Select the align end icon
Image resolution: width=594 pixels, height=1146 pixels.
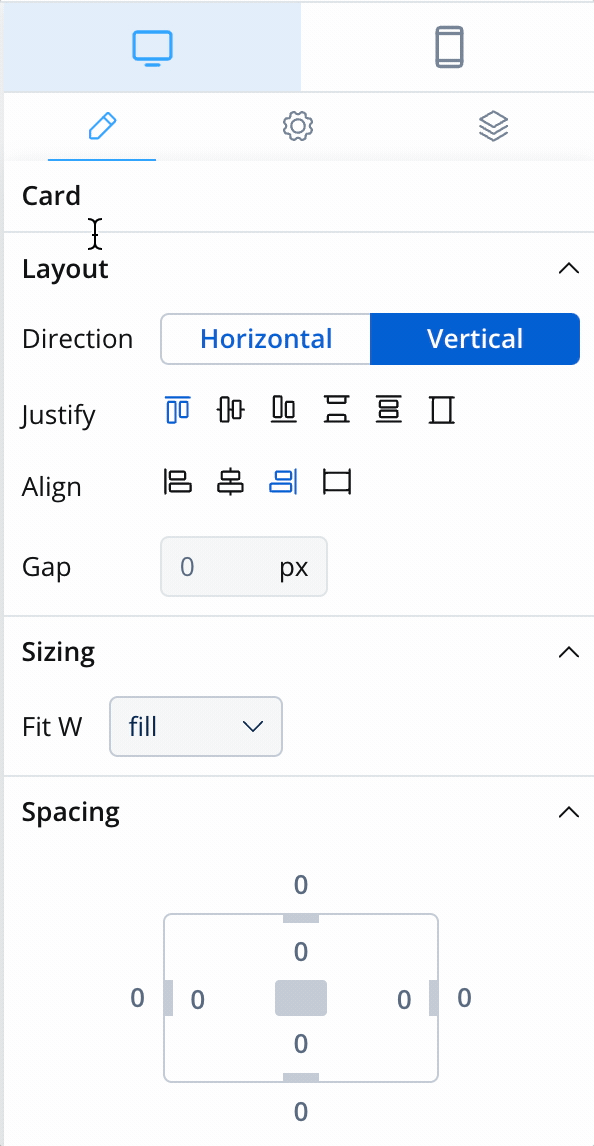[x=283, y=482]
